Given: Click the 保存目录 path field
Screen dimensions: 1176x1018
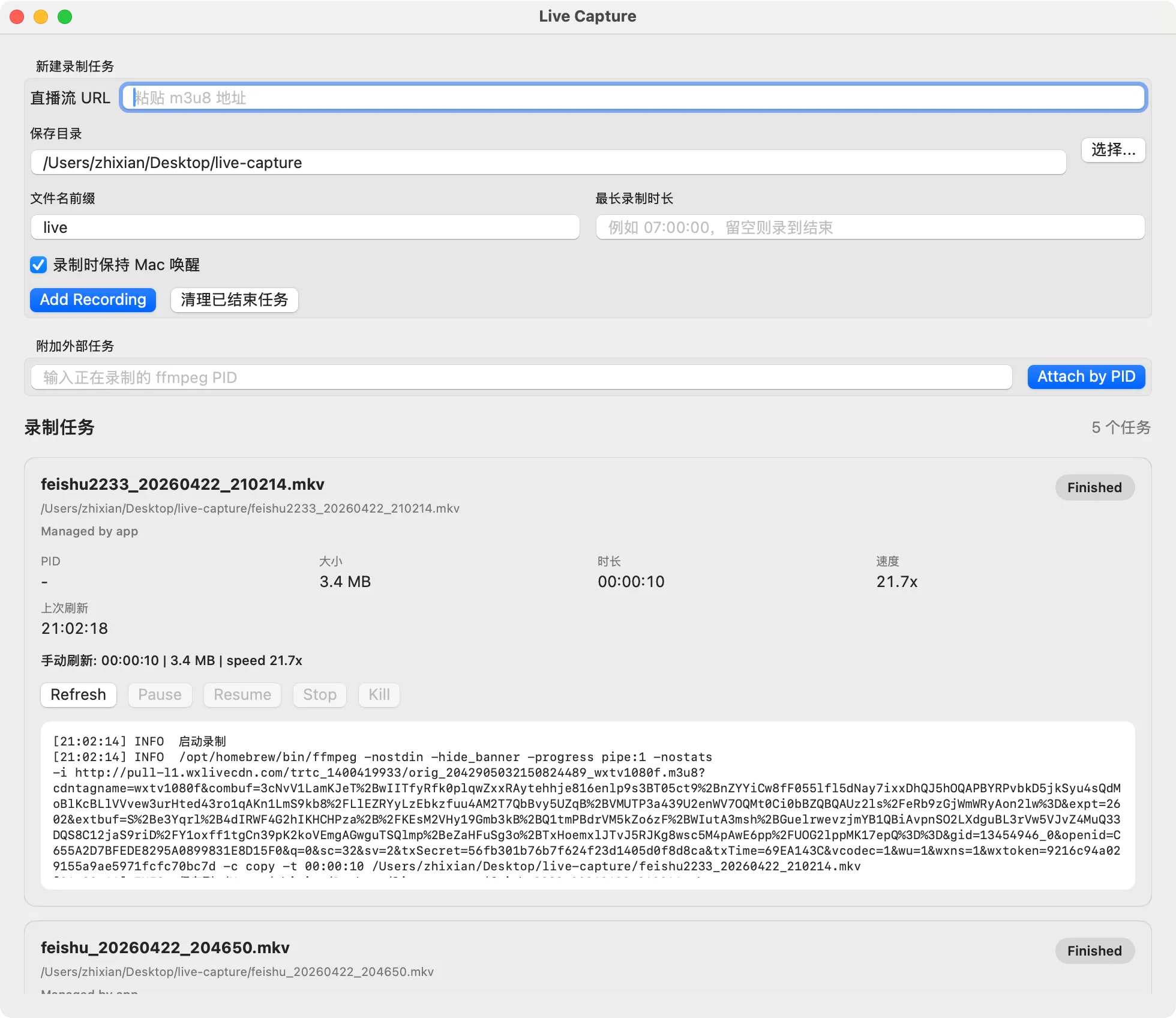Looking at the screenshot, I should 548,162.
